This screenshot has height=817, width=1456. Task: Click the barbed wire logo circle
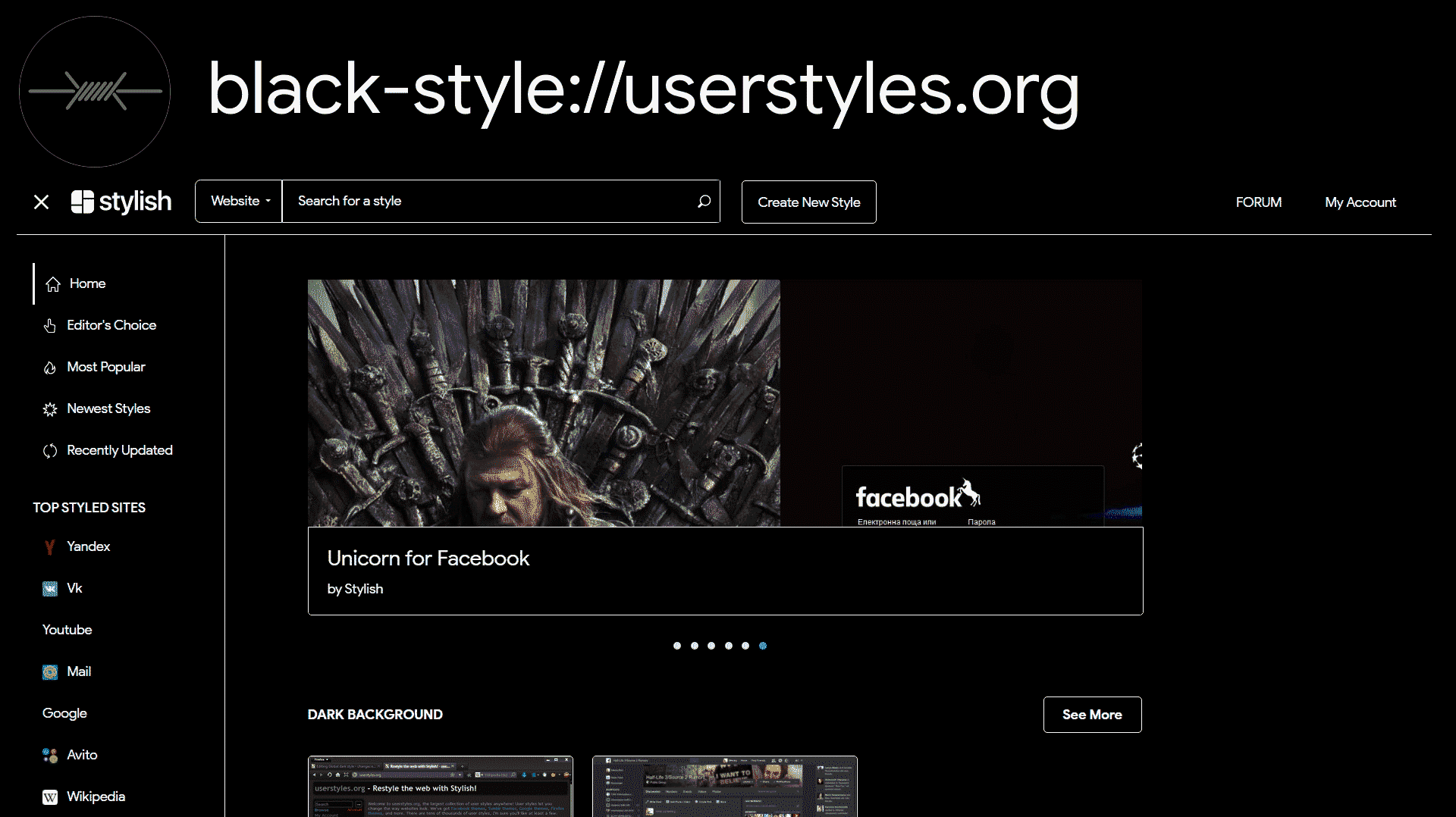(95, 92)
